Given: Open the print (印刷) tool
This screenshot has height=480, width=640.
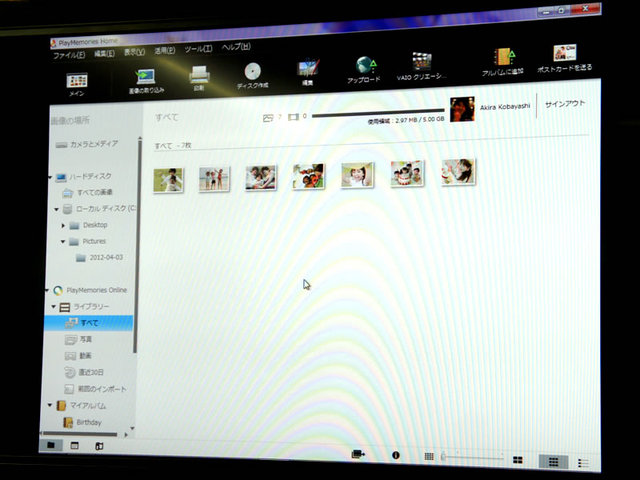Looking at the screenshot, I should (x=199, y=78).
